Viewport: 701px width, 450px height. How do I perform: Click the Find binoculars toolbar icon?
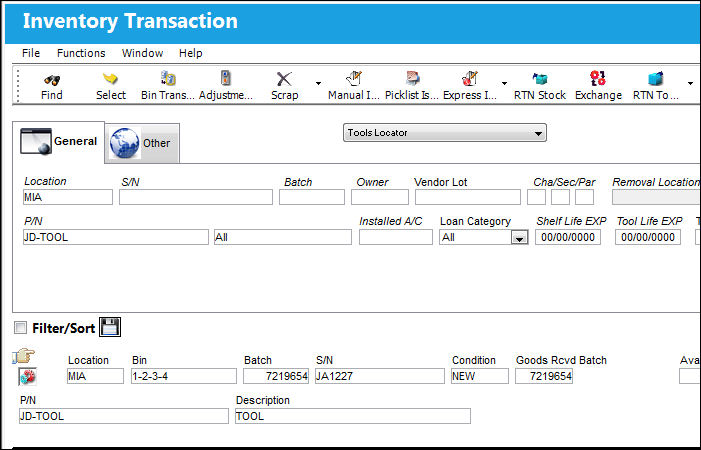pos(52,80)
